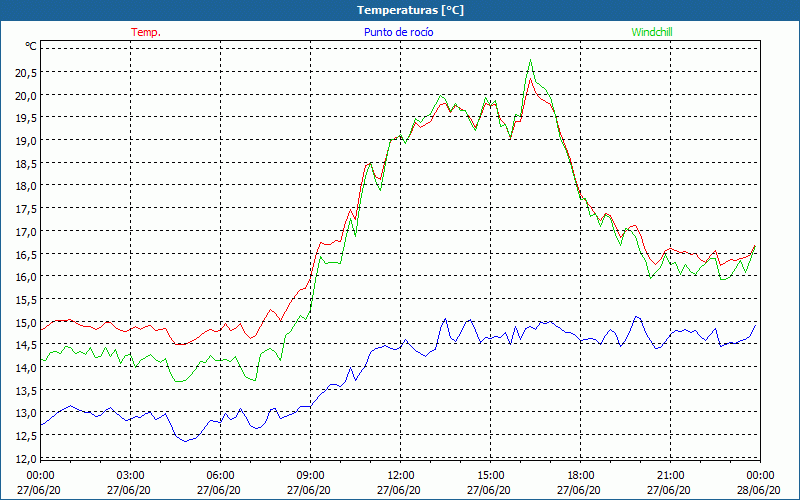The height and width of the screenshot is (500, 800).
Task: Click the green Windchill peak after 16:00
Action: pyautogui.click(x=531, y=60)
